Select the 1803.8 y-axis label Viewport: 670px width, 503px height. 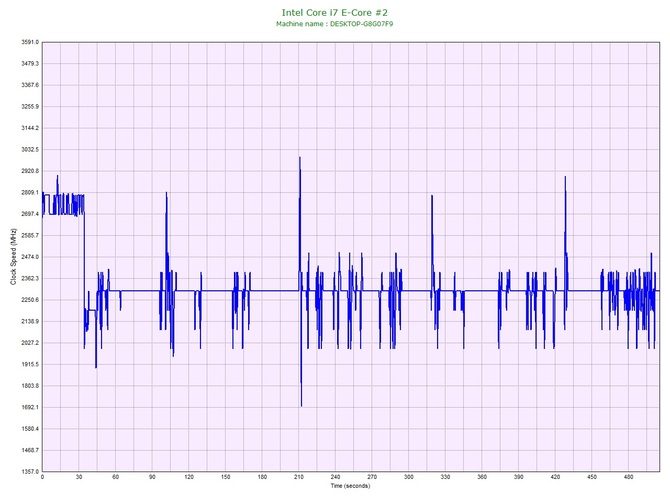(30, 386)
